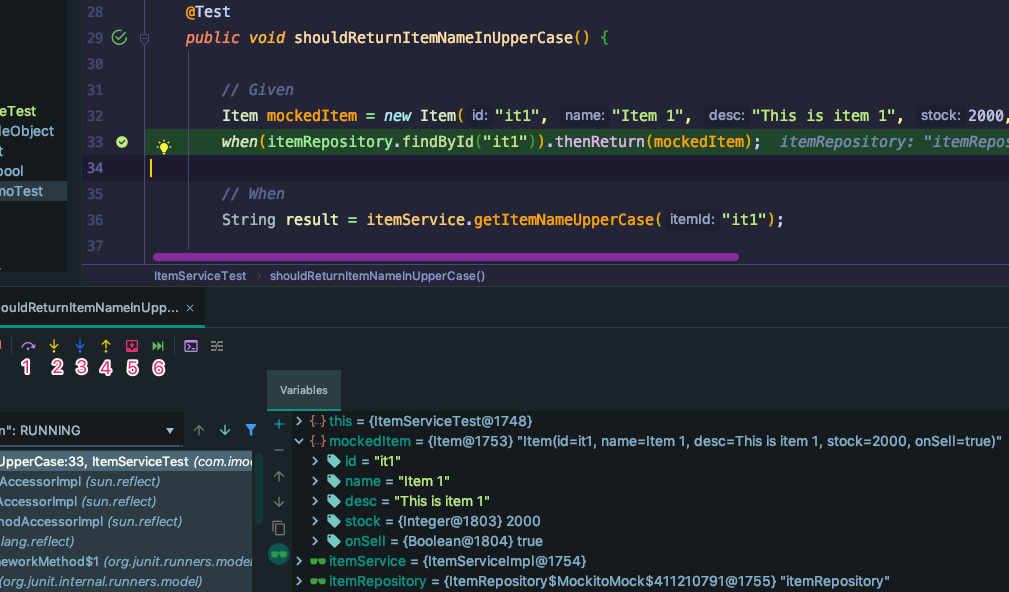The width and height of the screenshot is (1009, 592).
Task: Toggle the glasses Show Watches button
Action: click(279, 553)
